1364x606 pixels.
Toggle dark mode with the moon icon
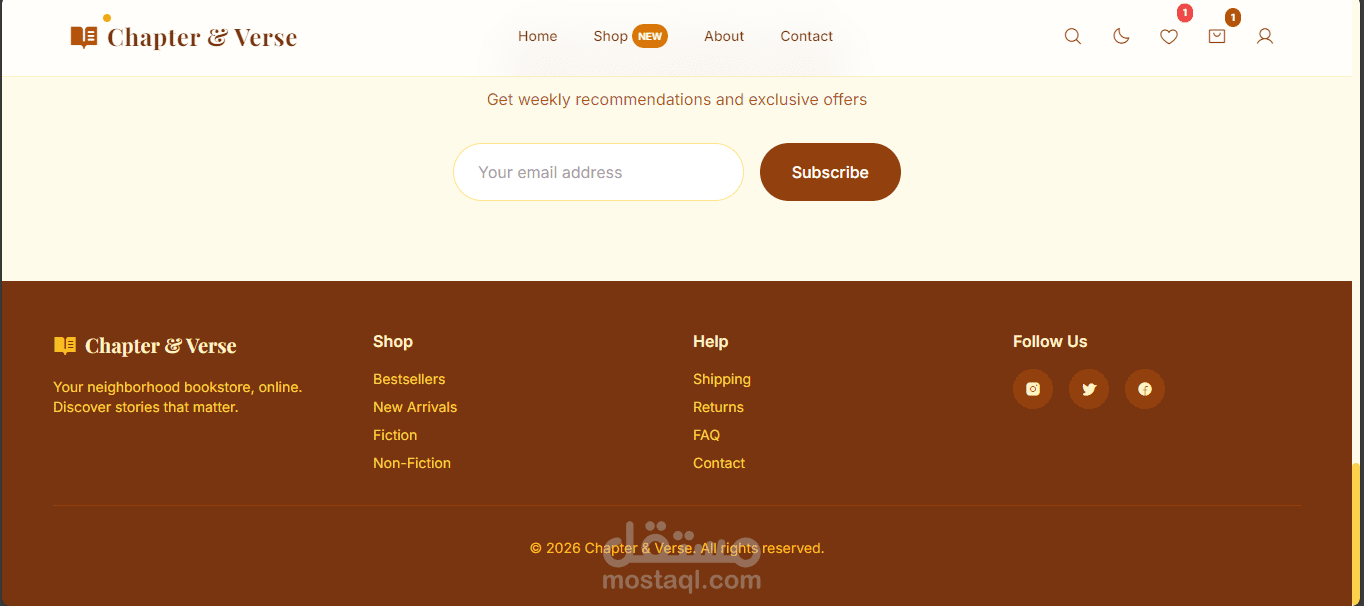1121,36
